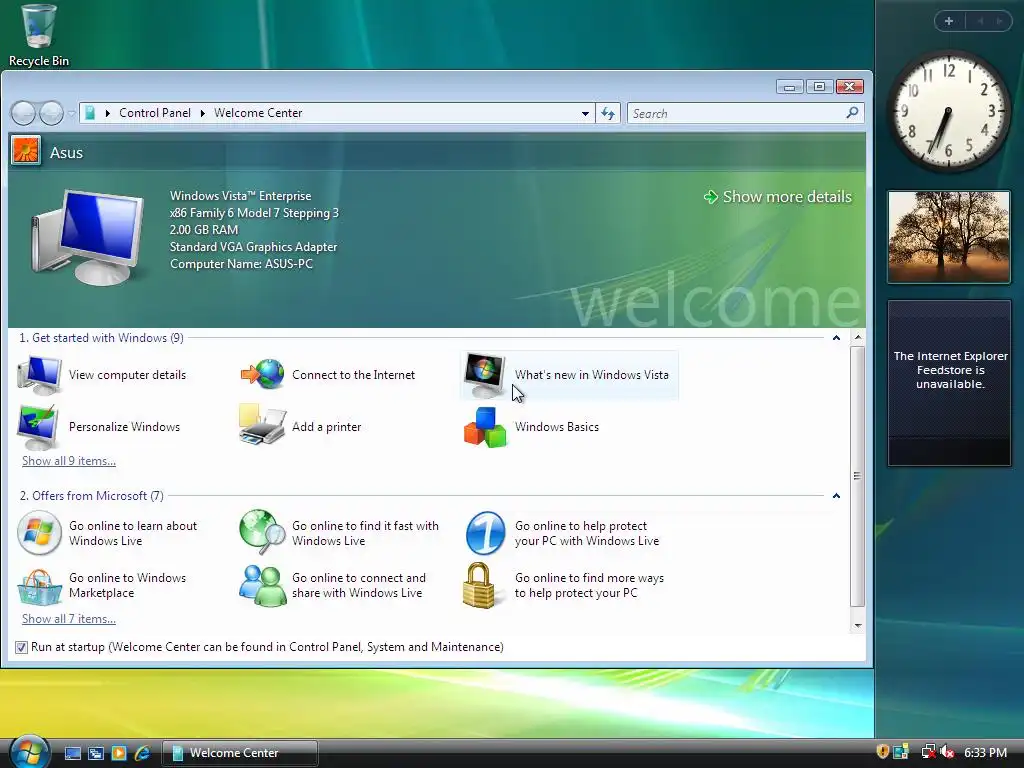1024x768 pixels.
Task: Click the 2.00 GB RAM text
Action: [x=204, y=230]
